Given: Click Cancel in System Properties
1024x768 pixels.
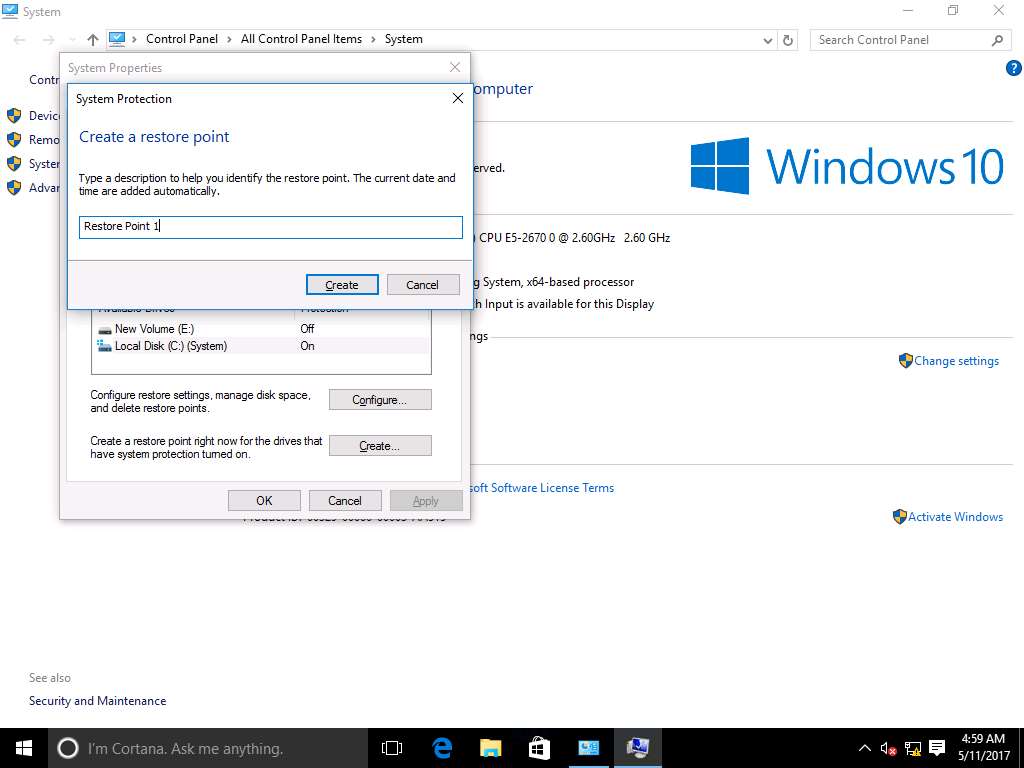Looking at the screenshot, I should click(x=345, y=501).
